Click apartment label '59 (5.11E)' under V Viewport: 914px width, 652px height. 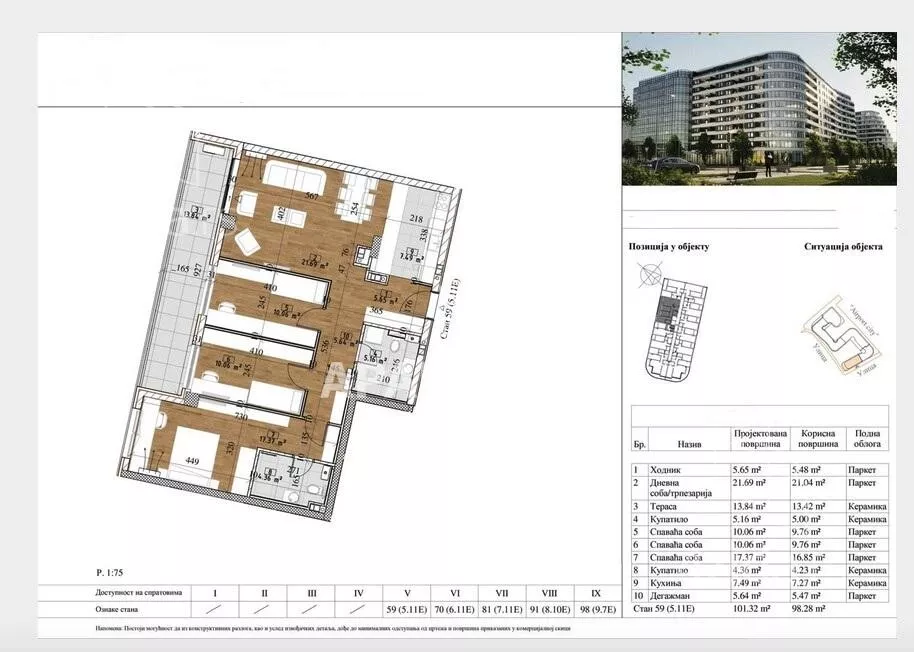coord(407,610)
